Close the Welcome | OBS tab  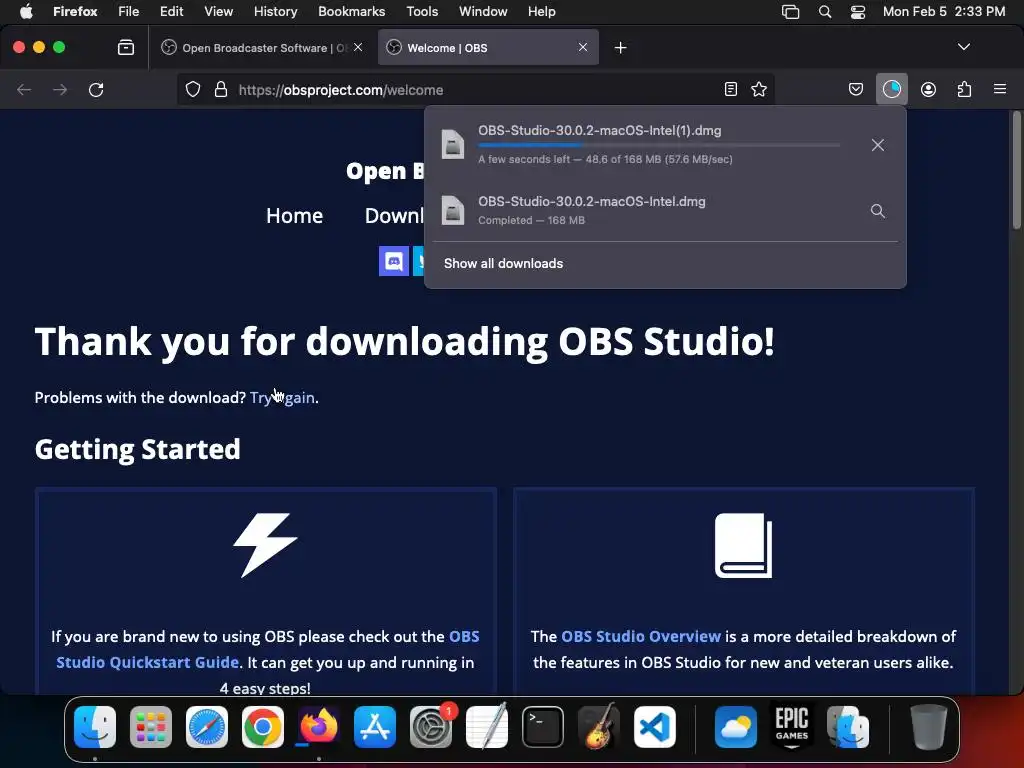tap(583, 47)
